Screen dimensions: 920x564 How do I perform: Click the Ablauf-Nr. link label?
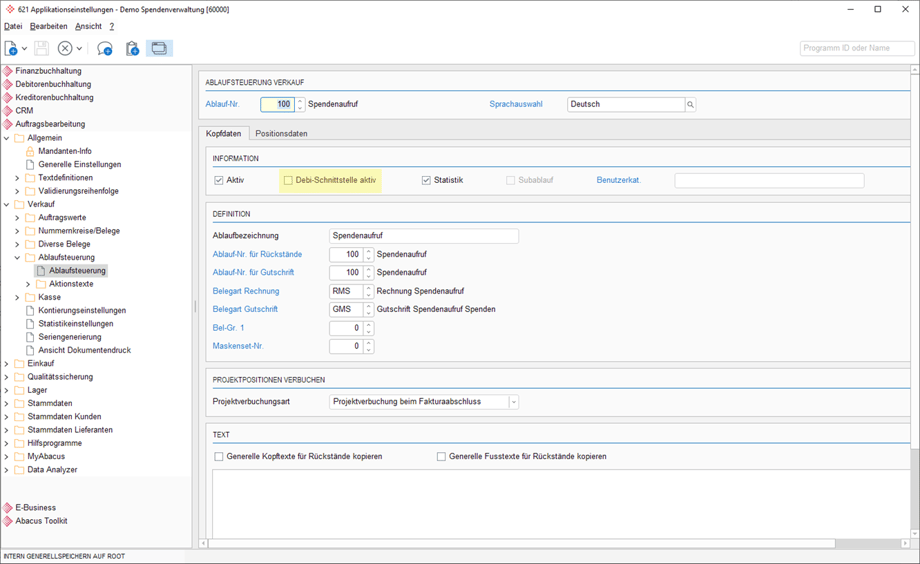coord(222,104)
